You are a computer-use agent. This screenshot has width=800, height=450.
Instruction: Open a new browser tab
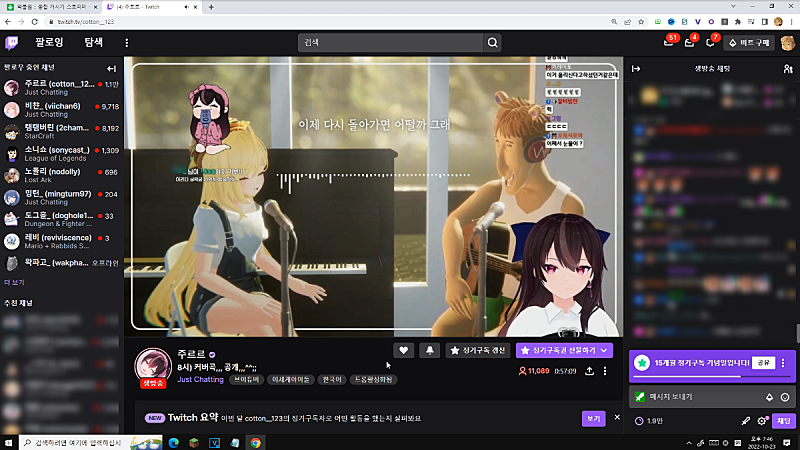[211, 7]
